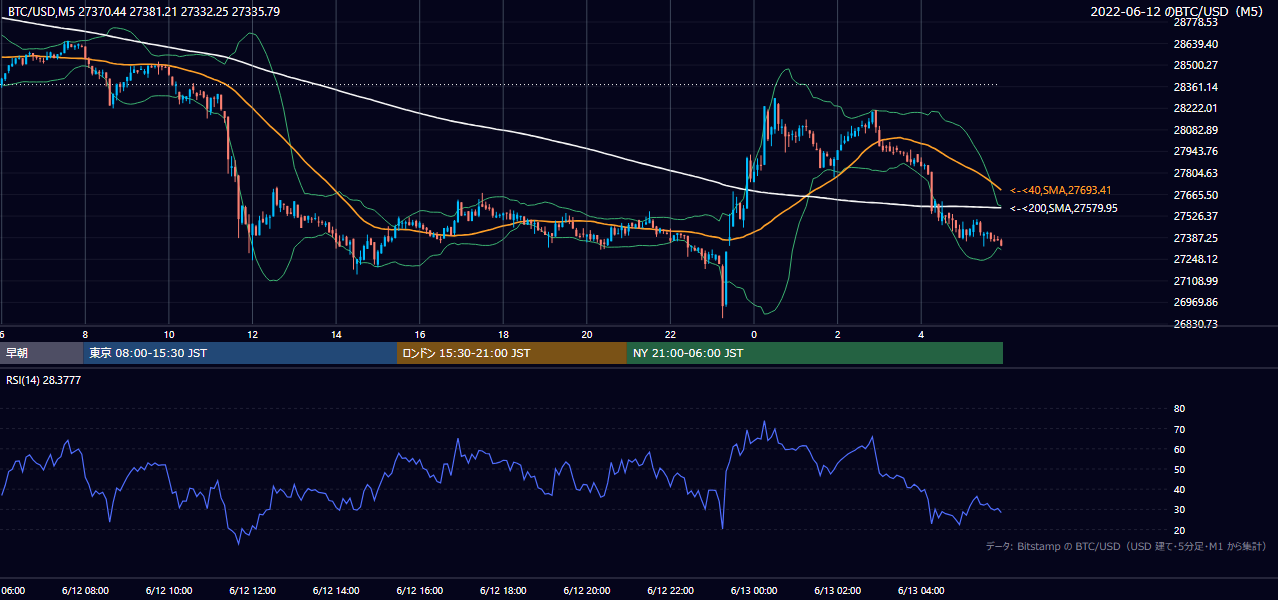1278x600 pixels.
Task: Click the bottom time label 6/12 14:00
Action: [x=335, y=590]
